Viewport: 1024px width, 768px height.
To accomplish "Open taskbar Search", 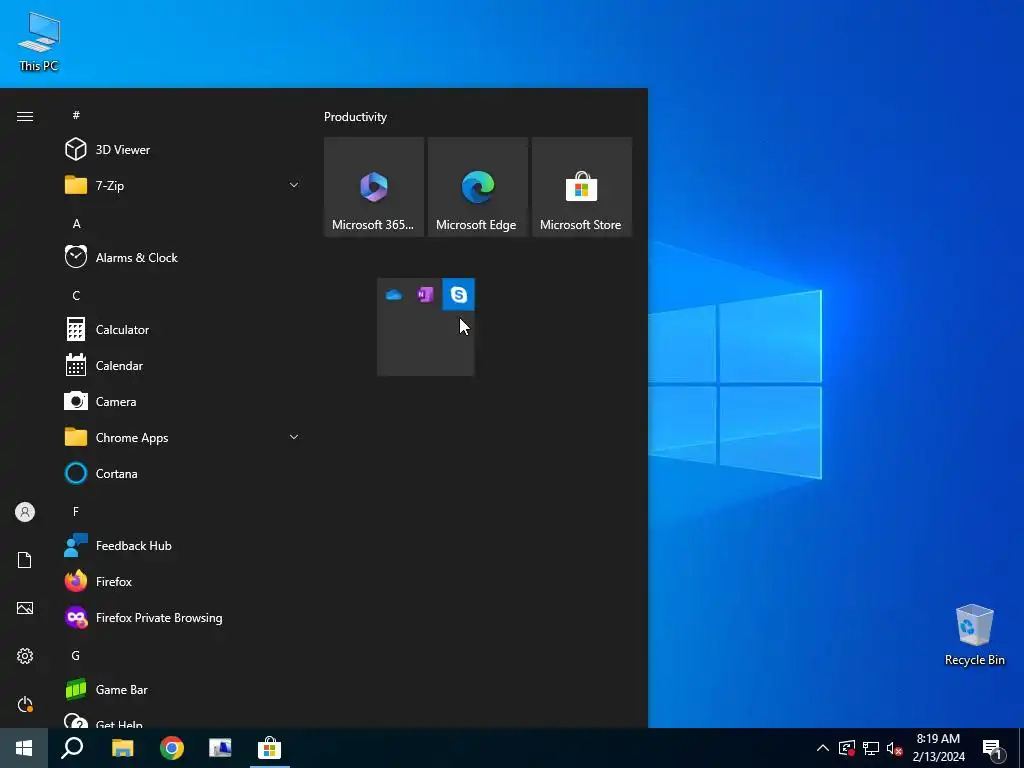I will coord(72,748).
